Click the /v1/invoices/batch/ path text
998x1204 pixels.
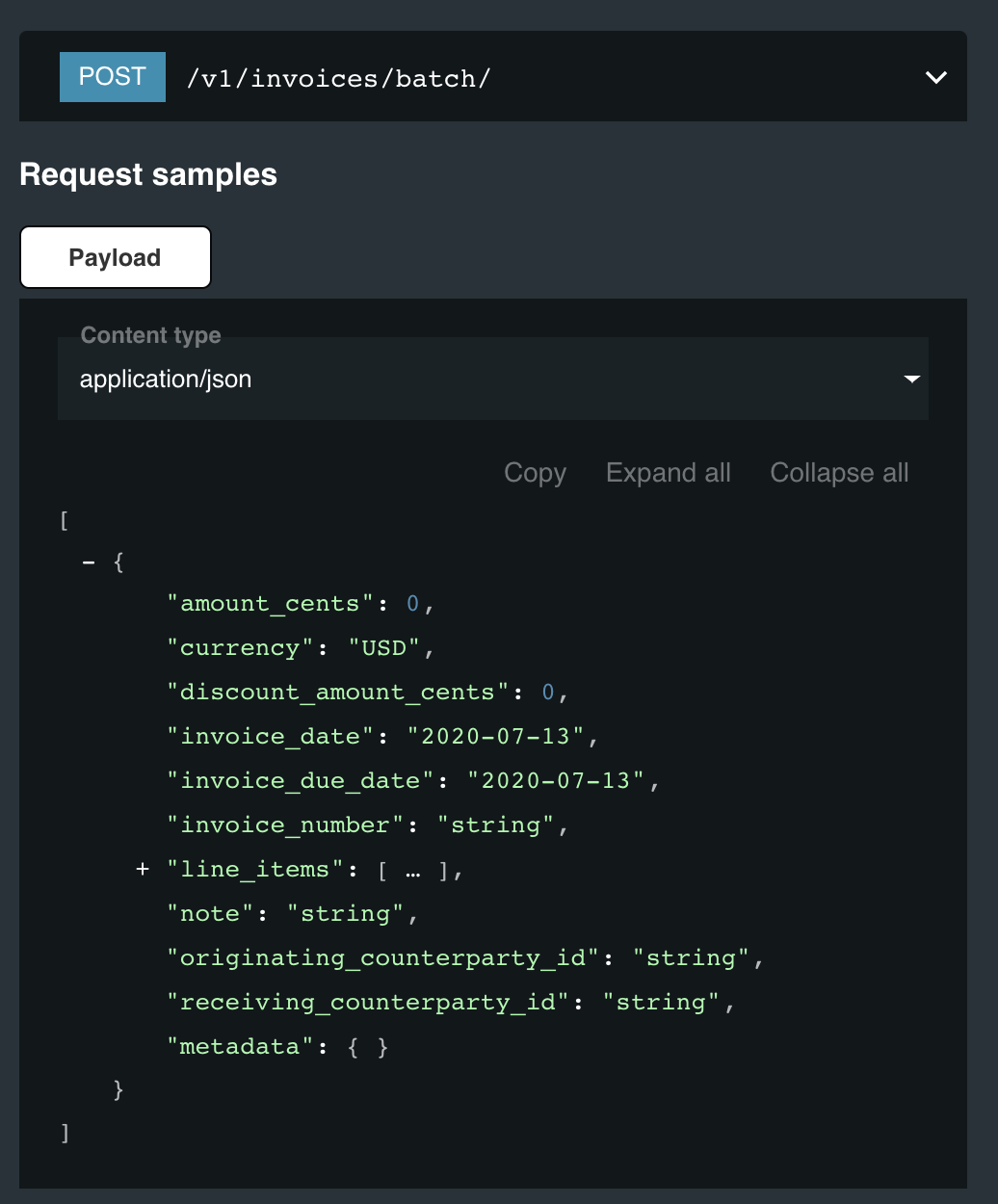[x=339, y=78]
